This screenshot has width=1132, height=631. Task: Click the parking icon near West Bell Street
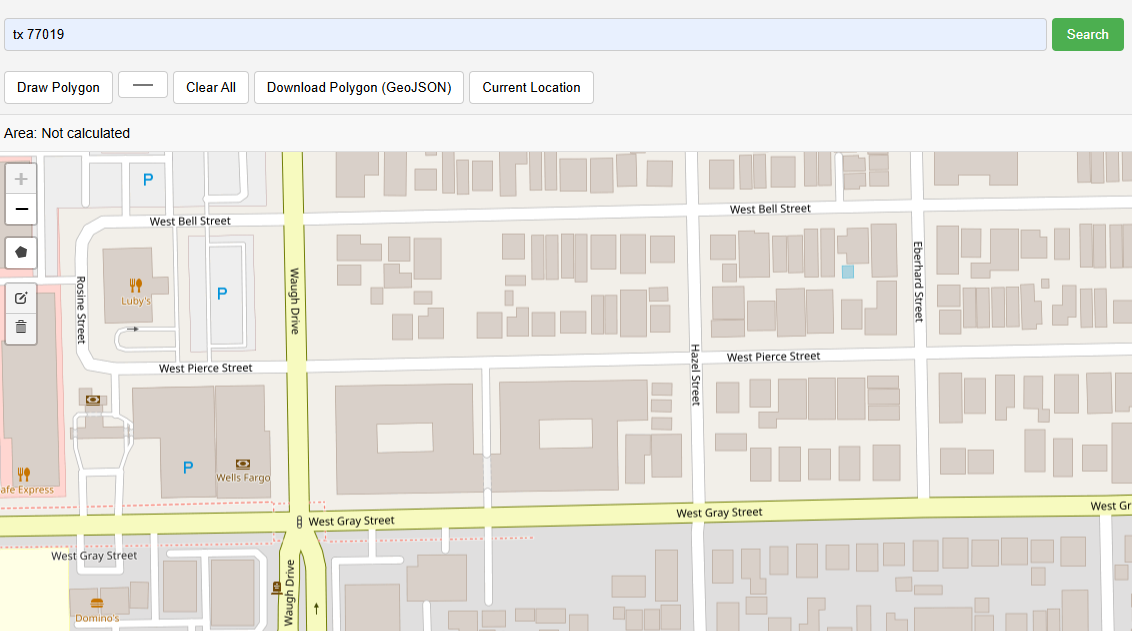147,180
